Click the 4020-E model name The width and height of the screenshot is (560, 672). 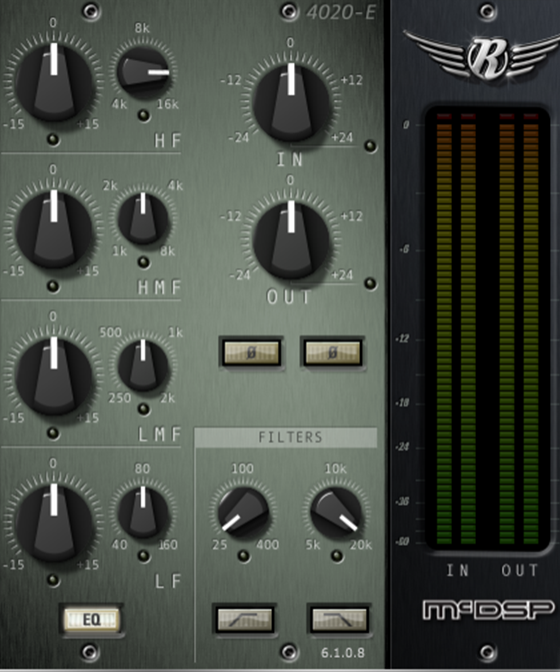pos(341,12)
